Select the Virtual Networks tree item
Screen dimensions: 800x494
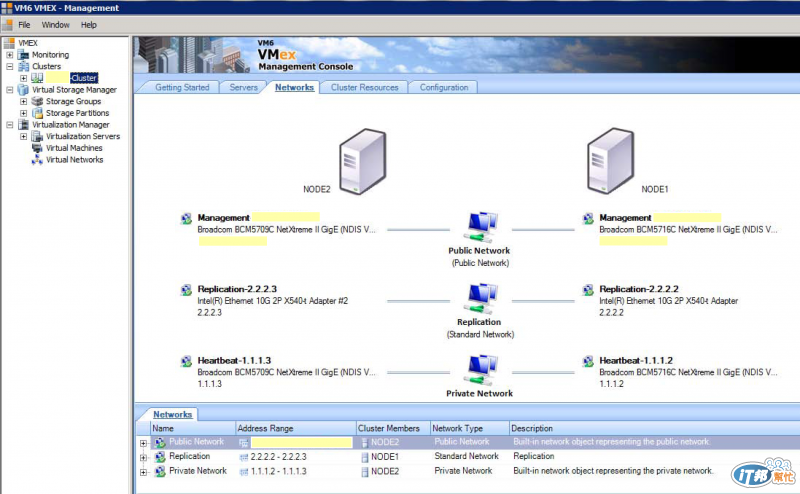(74, 160)
